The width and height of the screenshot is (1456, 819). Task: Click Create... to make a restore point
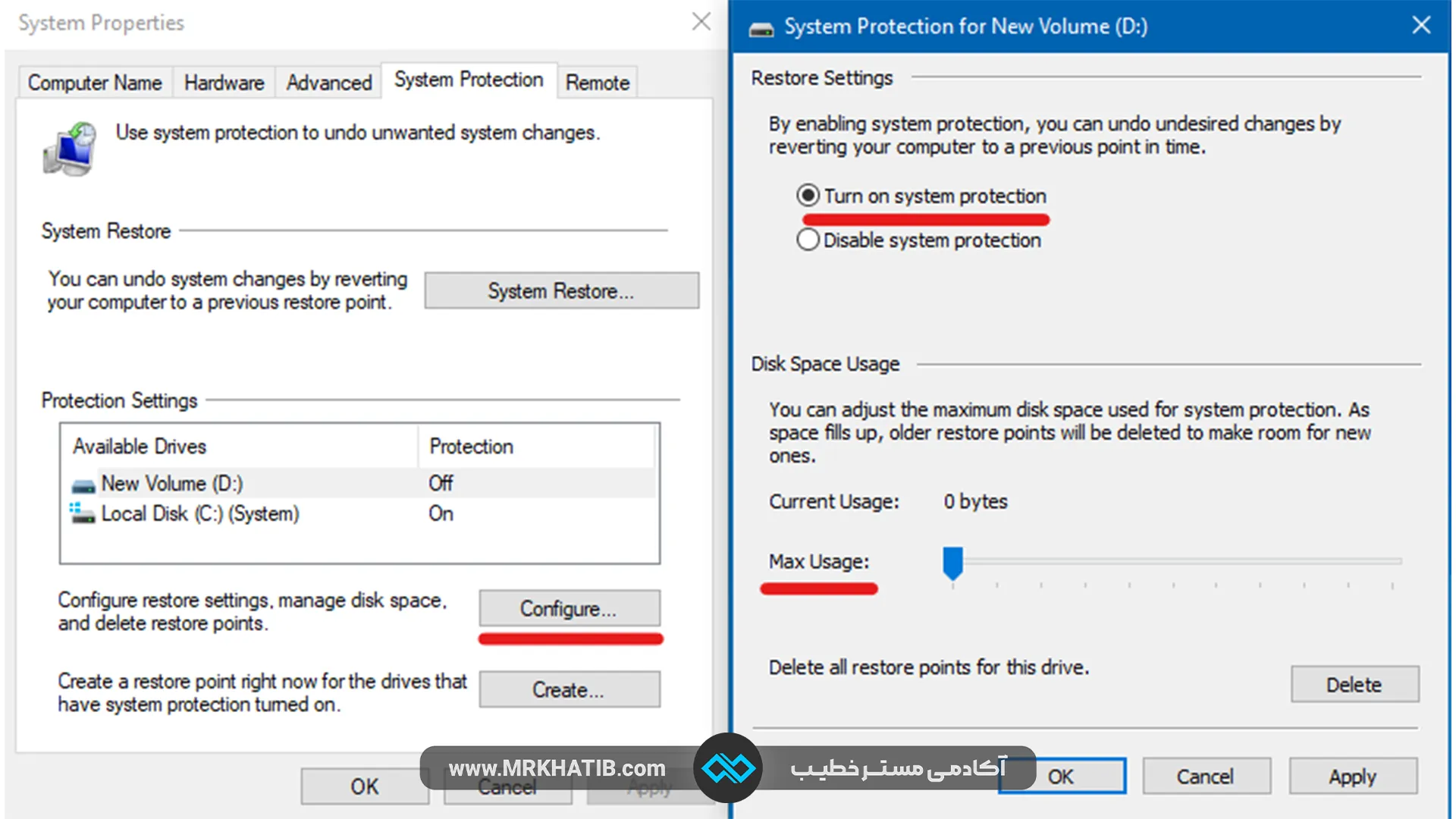569,690
